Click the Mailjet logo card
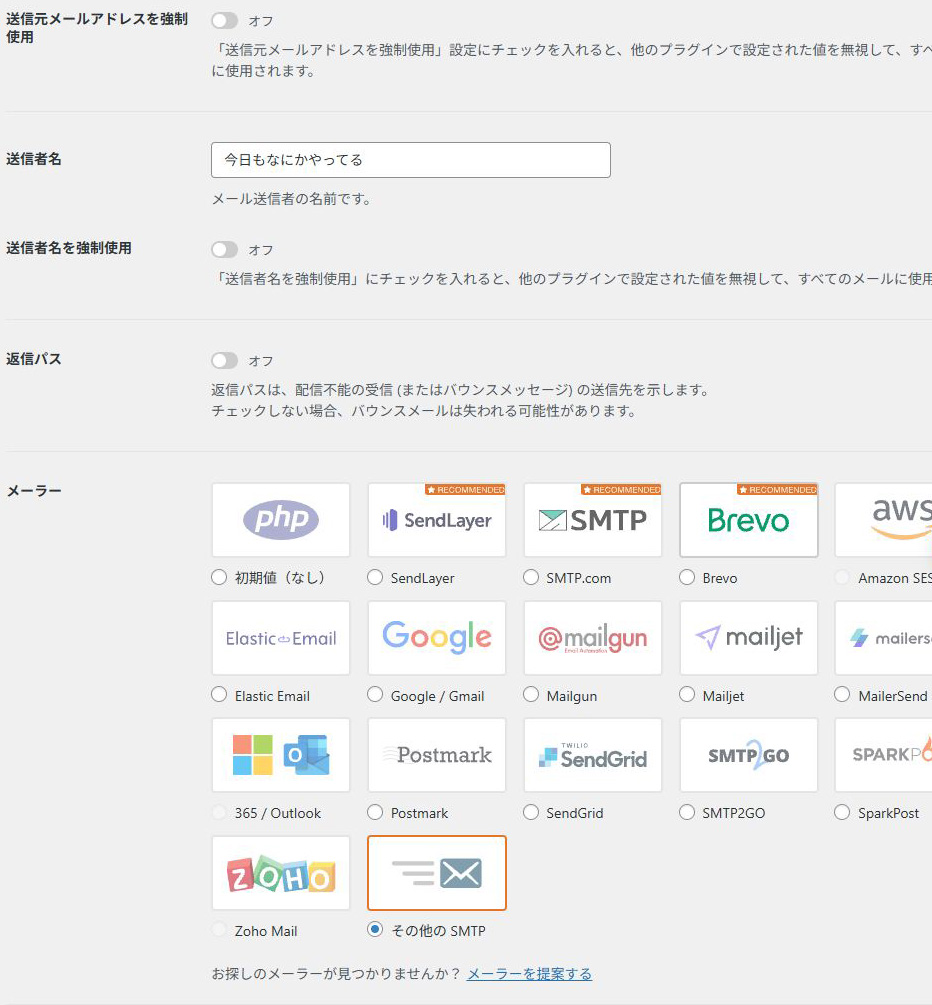The width and height of the screenshot is (932, 1005). (x=749, y=638)
